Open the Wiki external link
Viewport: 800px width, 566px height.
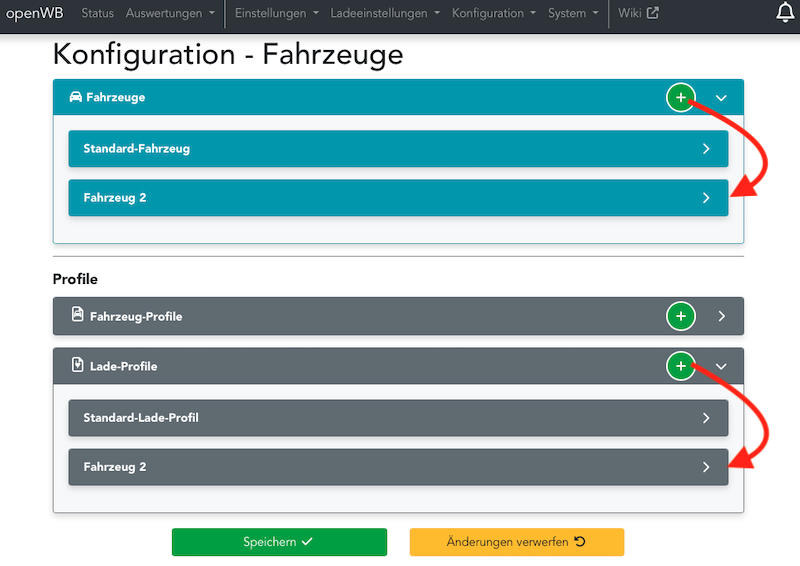click(638, 13)
